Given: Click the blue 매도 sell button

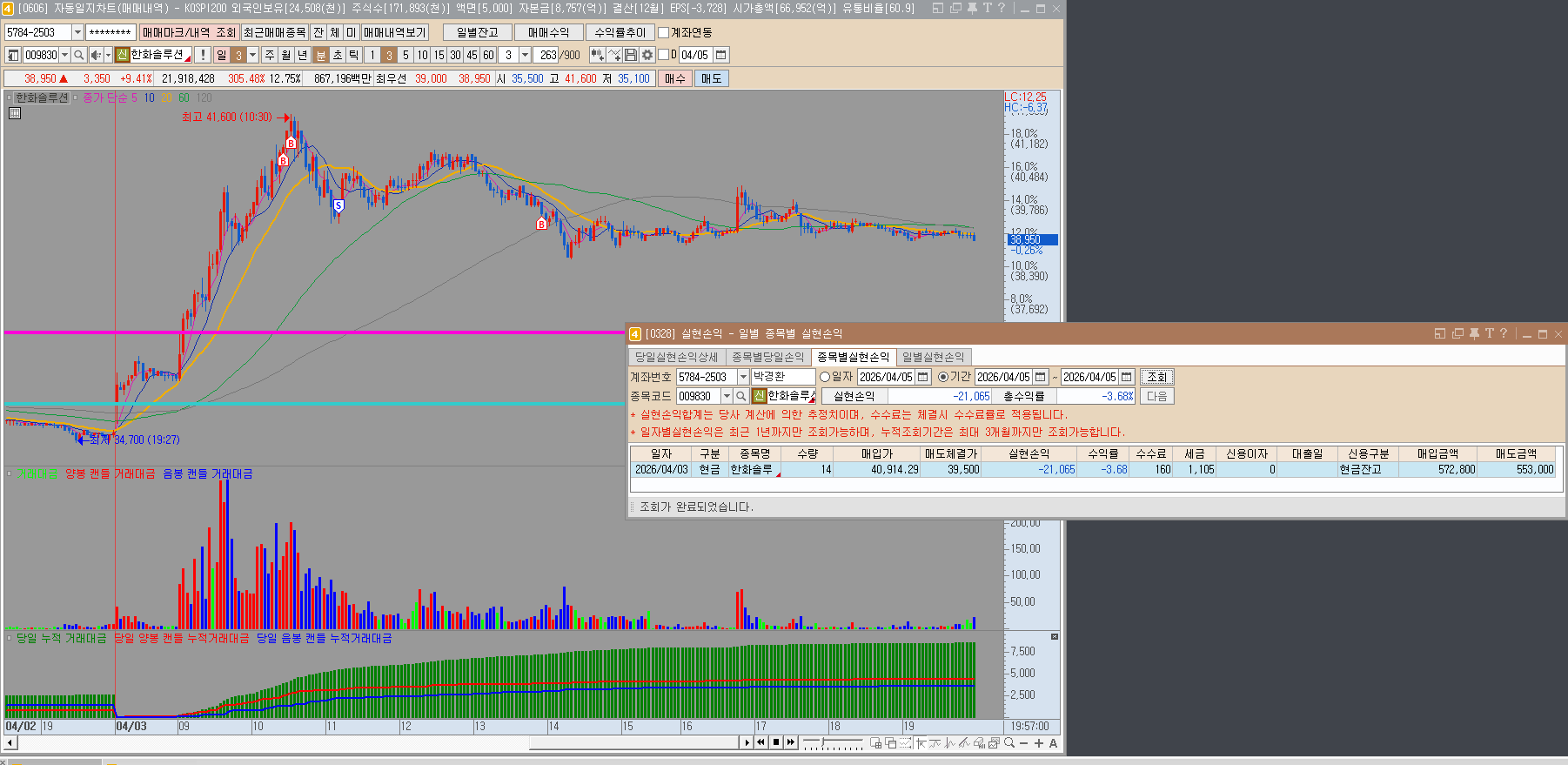Looking at the screenshot, I should click(x=712, y=78).
